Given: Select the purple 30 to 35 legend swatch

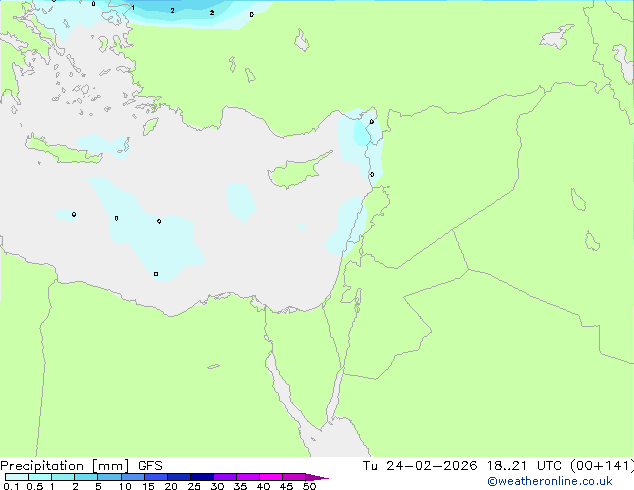Looking at the screenshot, I should click(225, 477).
